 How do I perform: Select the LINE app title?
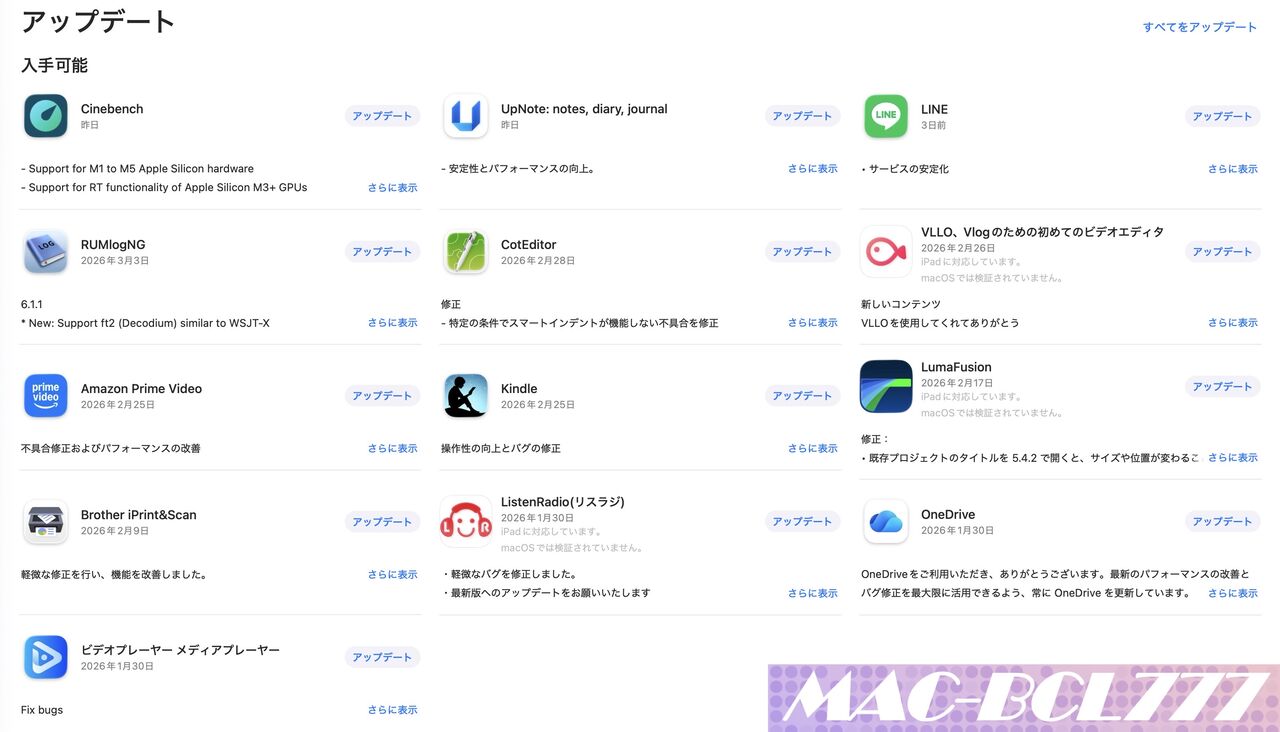[x=934, y=109]
